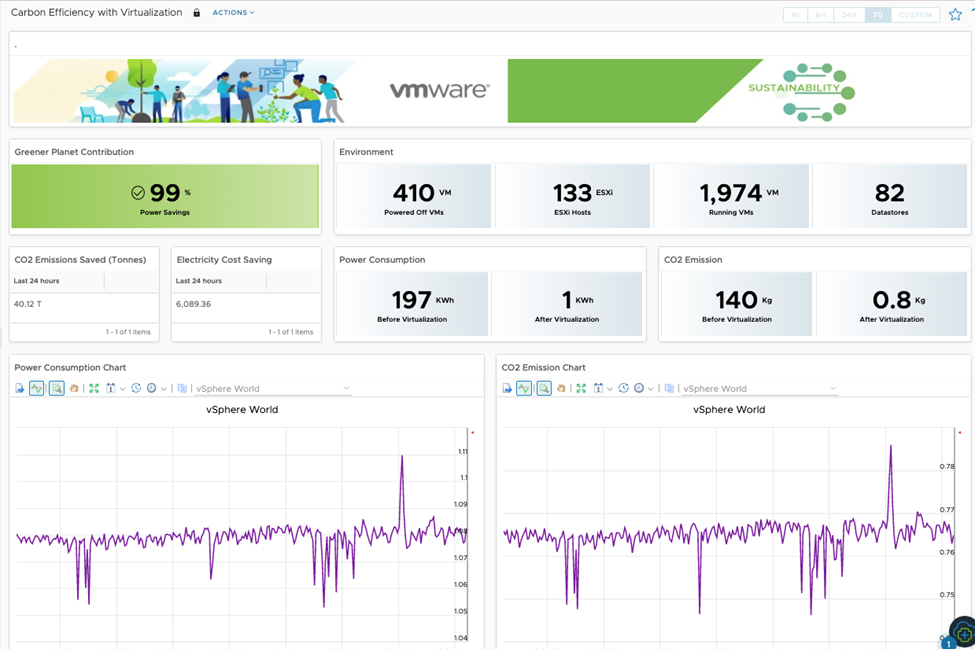Click the export icon in CO2 Emission Chart toolbar
This screenshot has width=975, height=649.
click(506, 388)
